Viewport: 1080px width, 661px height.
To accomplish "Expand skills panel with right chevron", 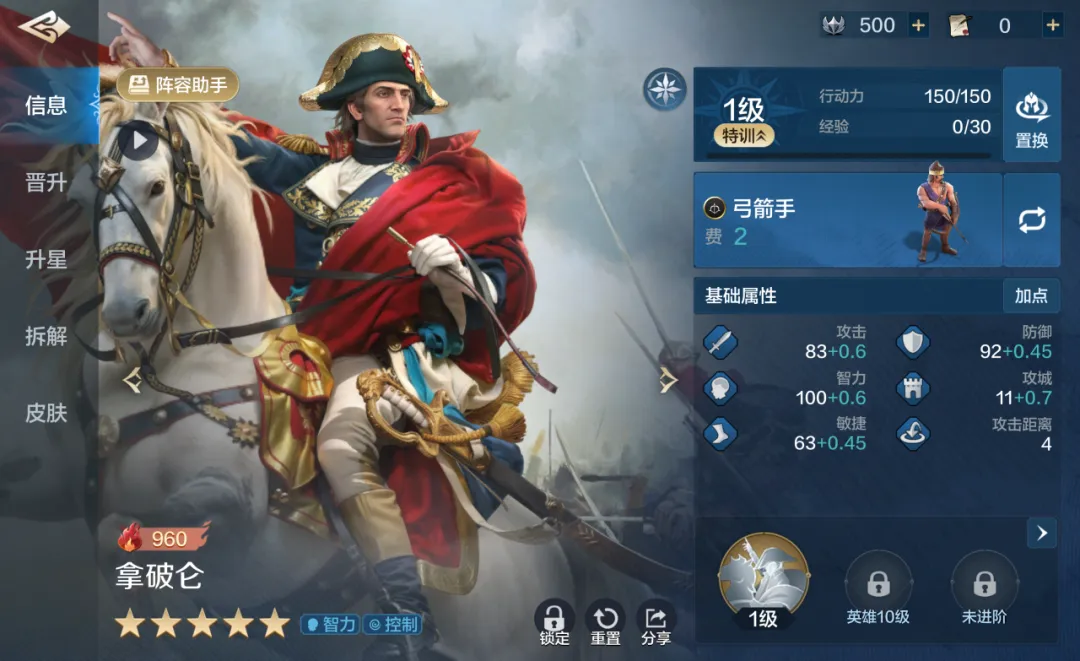I will tap(1041, 533).
